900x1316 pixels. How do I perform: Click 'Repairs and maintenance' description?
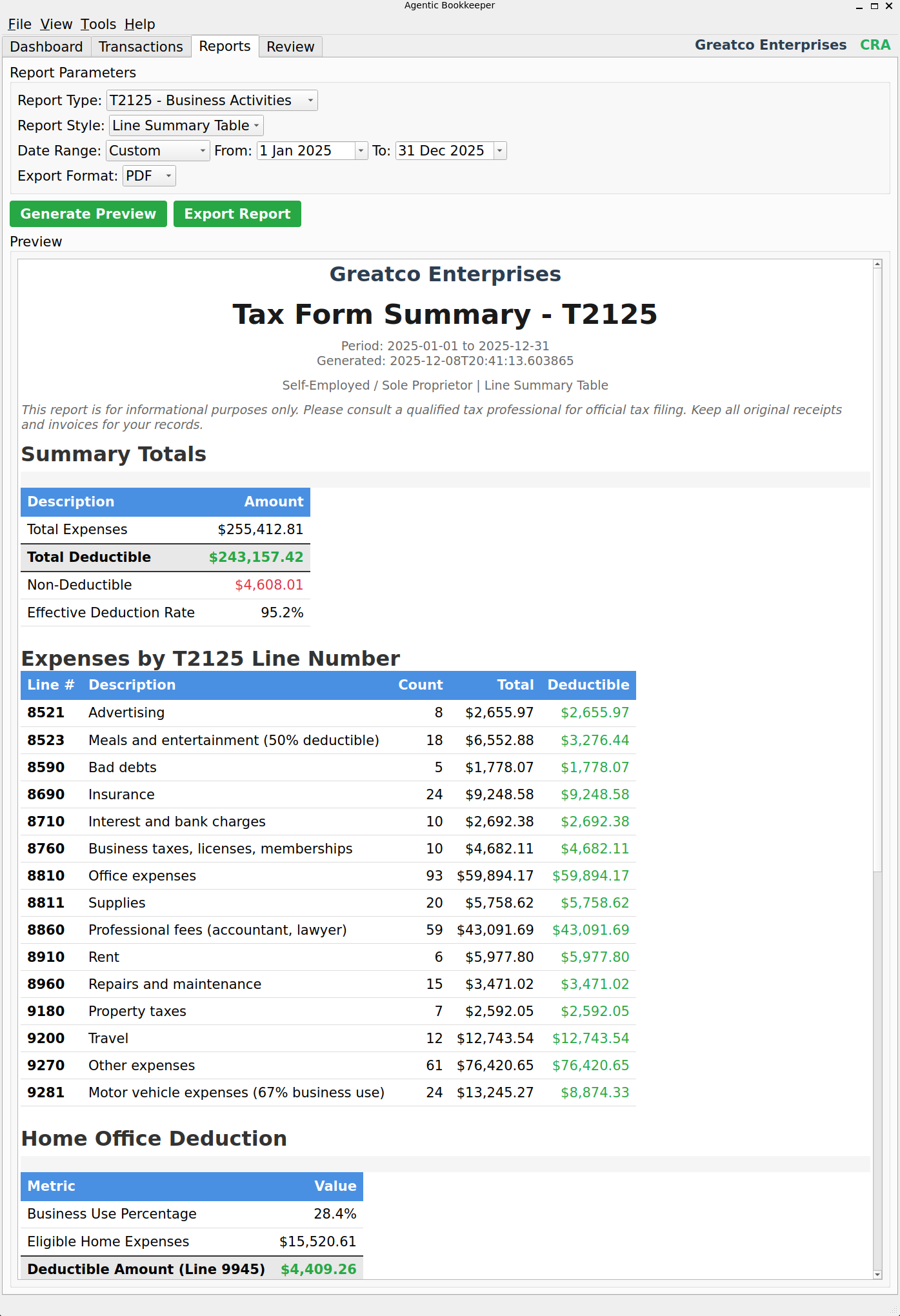[175, 984]
